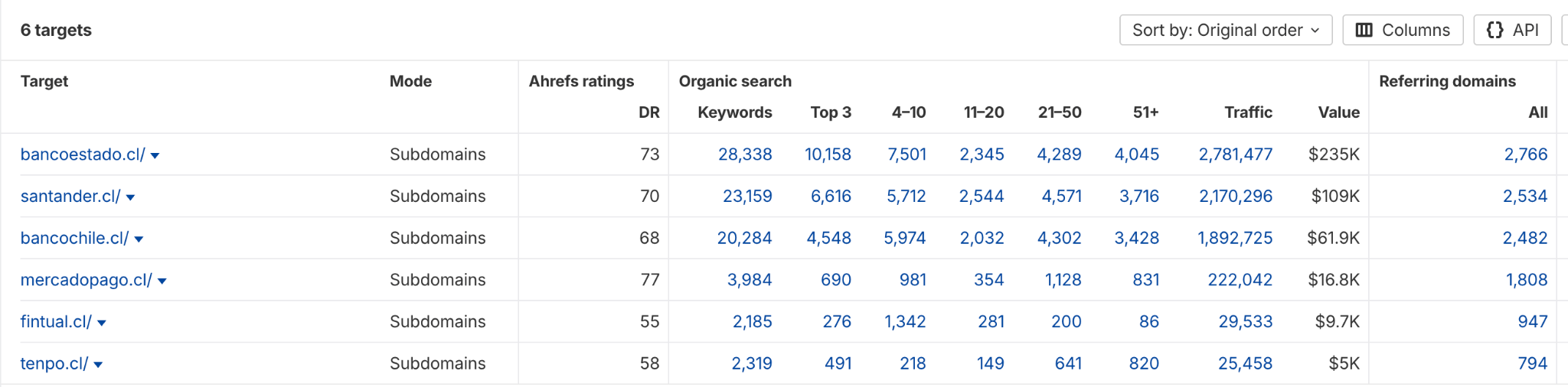Sort by the Traffic column header
The image size is (1568, 387).
(x=1248, y=112)
